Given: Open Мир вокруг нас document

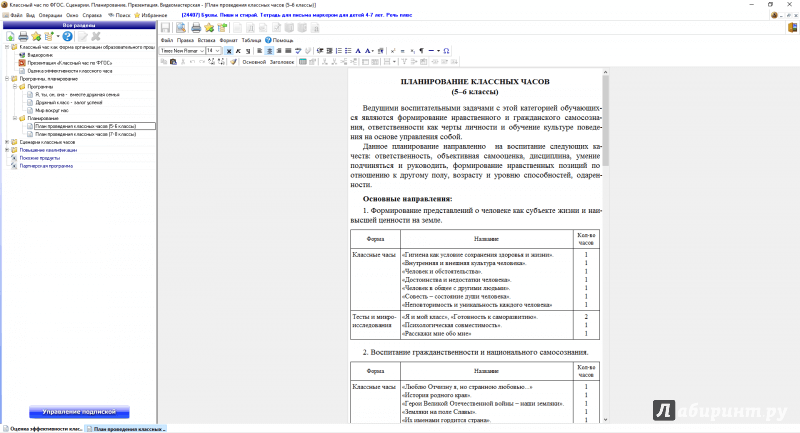Looking at the screenshot, I should coord(52,110).
